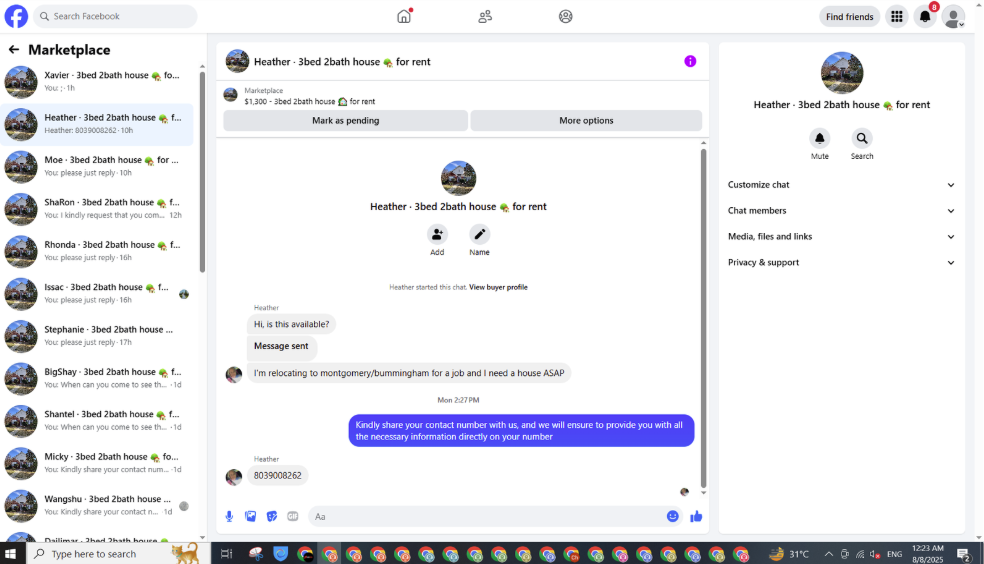This screenshot has height=564, width=984.
Task: Record a voice clip microphone icon
Action: [x=229, y=516]
